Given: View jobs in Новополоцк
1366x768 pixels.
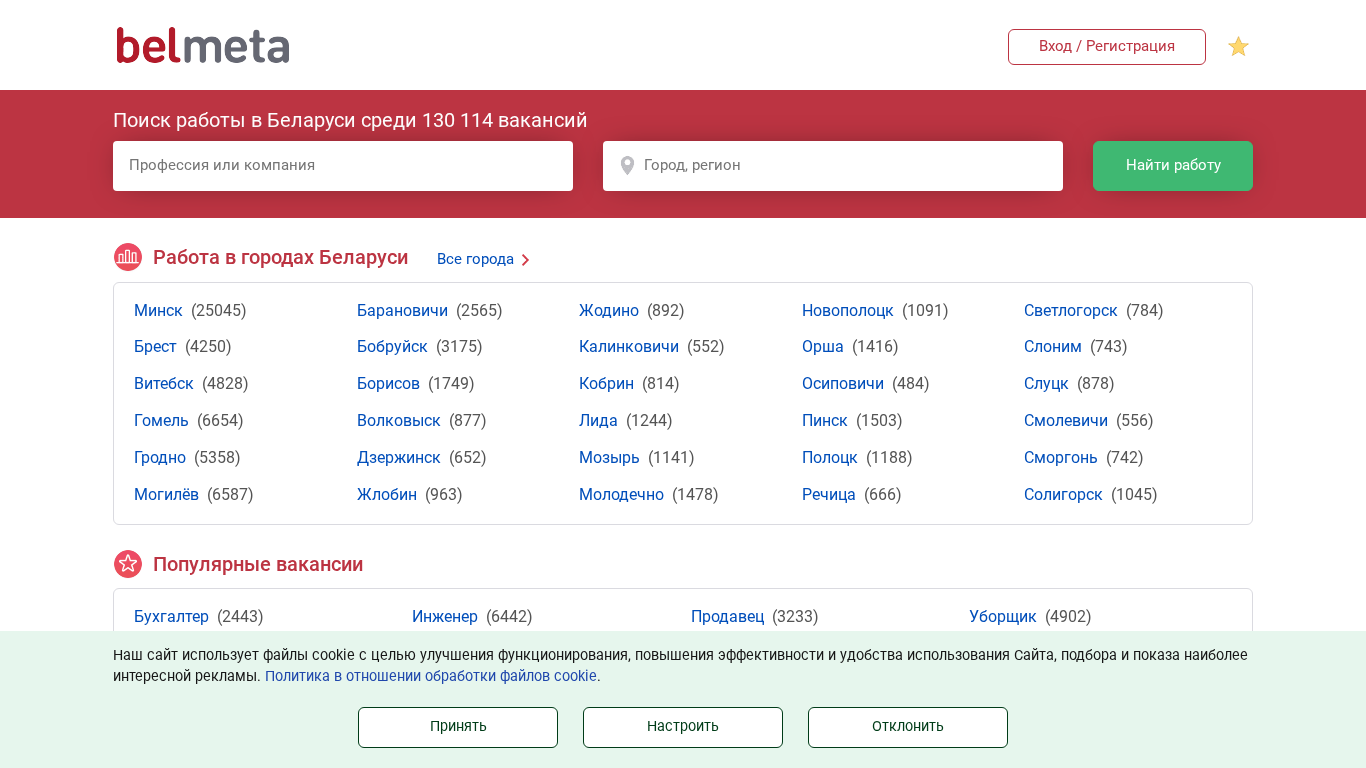Looking at the screenshot, I should [x=848, y=311].
